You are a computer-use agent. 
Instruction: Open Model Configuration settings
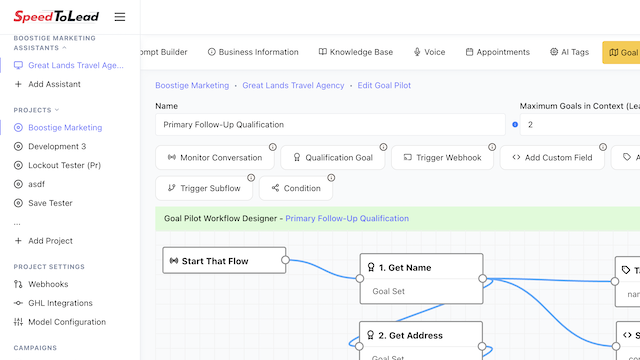(60, 322)
